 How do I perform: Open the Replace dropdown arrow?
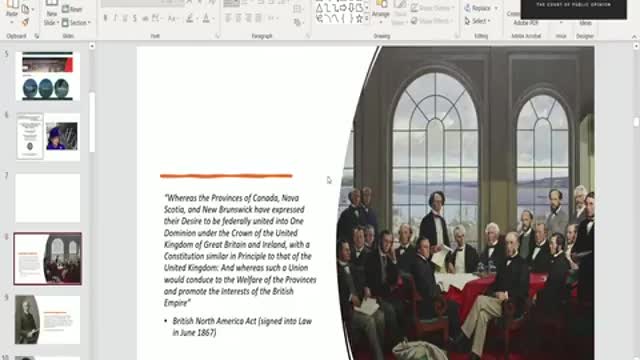click(x=496, y=8)
